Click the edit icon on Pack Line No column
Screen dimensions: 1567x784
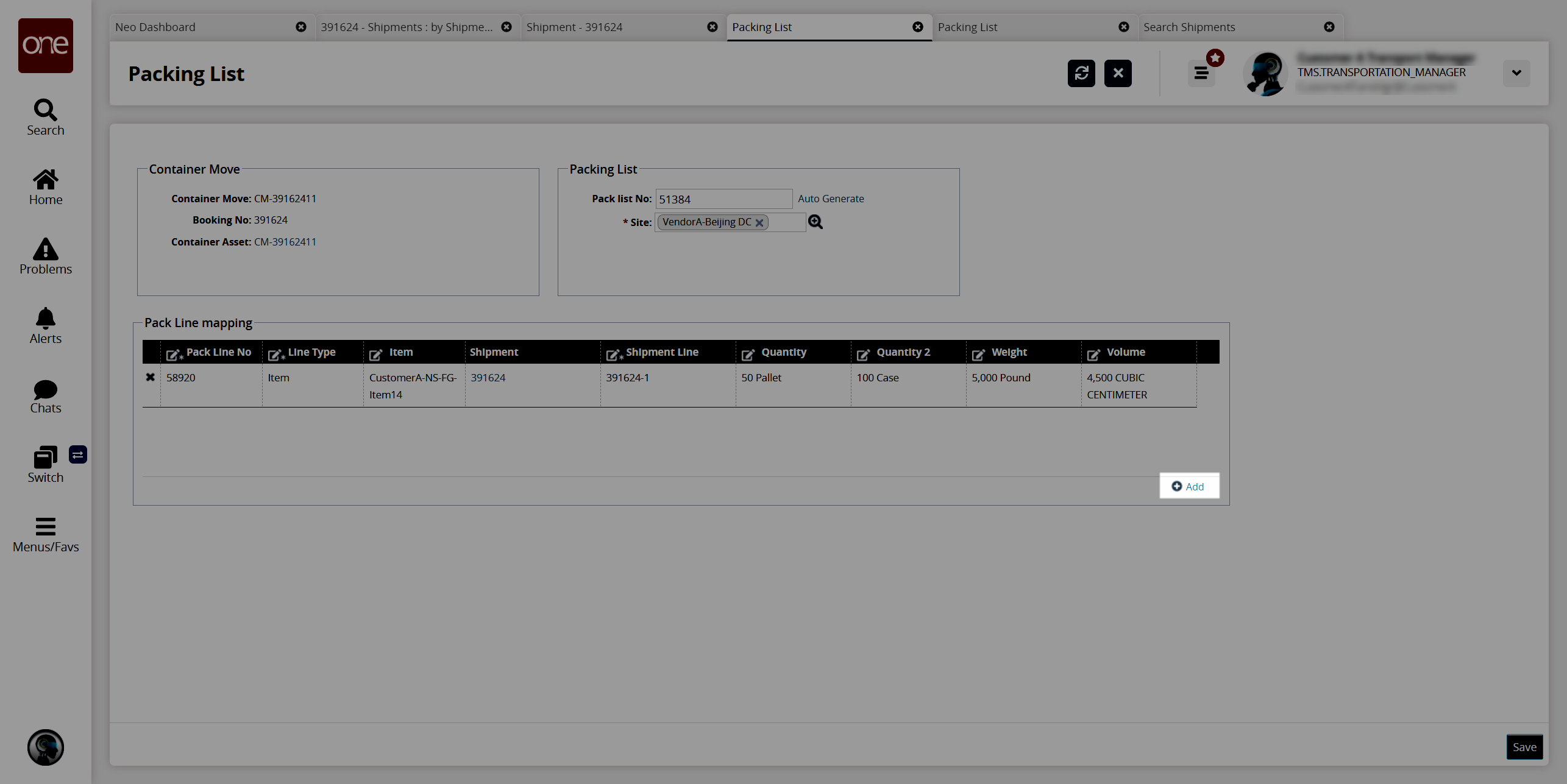pos(173,353)
